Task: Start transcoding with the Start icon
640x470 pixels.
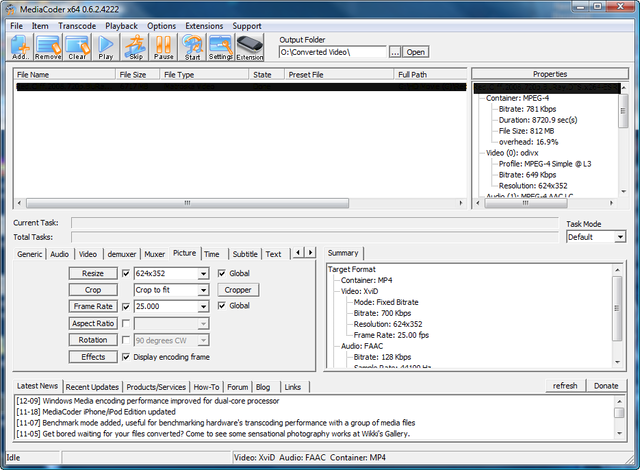Action: pos(192,47)
